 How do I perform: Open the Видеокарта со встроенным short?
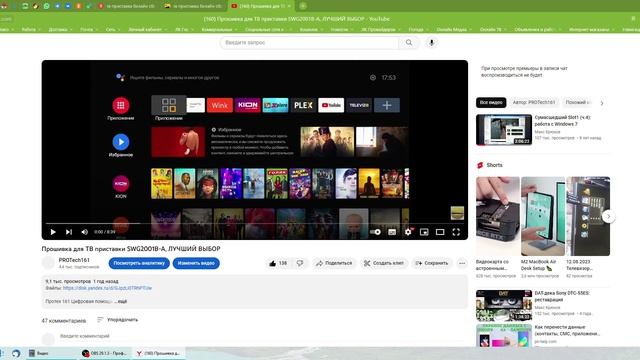pyautogui.click(x=498, y=216)
